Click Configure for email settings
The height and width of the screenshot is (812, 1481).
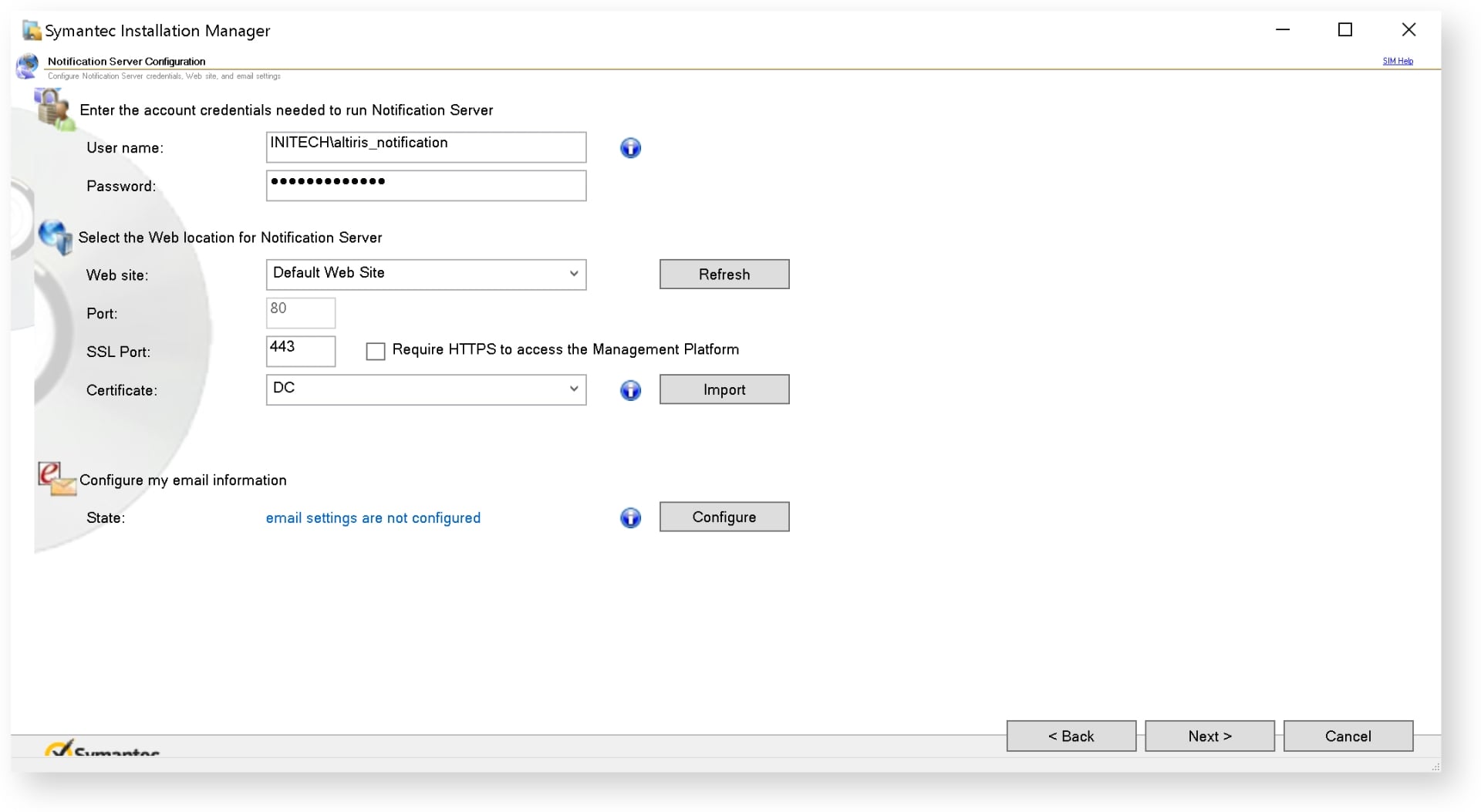tap(724, 517)
